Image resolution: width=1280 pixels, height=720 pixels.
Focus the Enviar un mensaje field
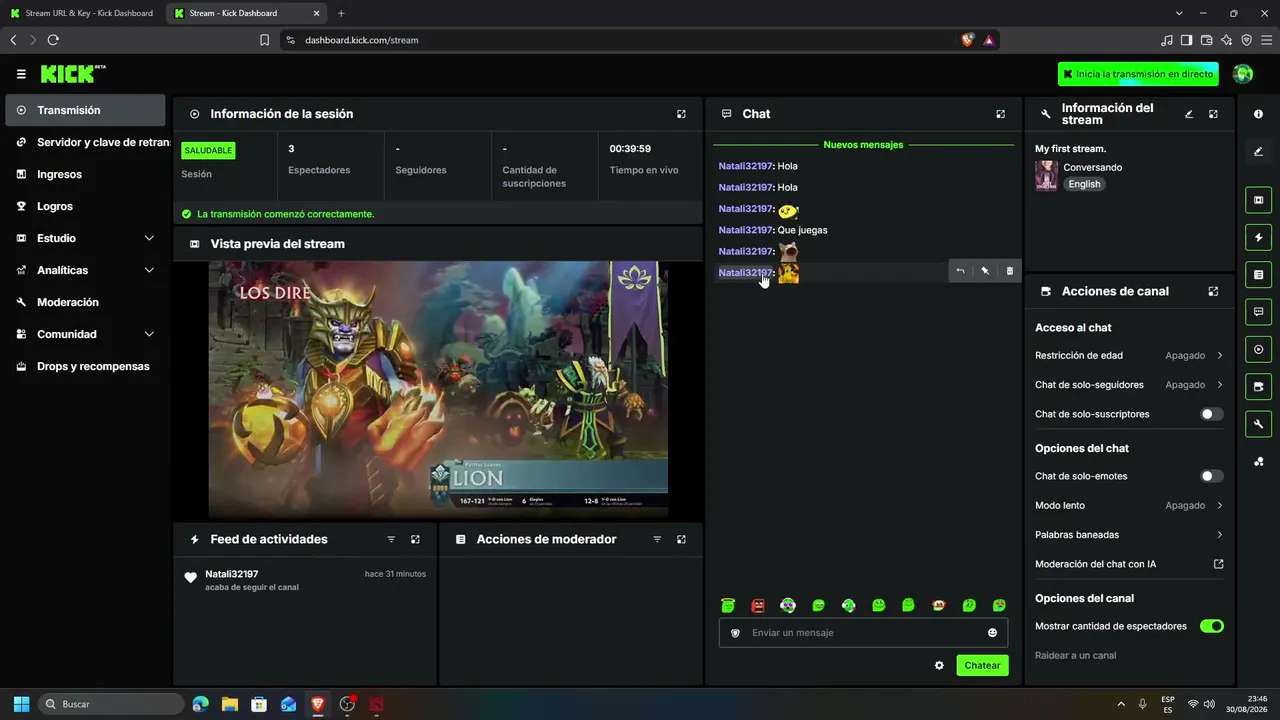pos(862,633)
